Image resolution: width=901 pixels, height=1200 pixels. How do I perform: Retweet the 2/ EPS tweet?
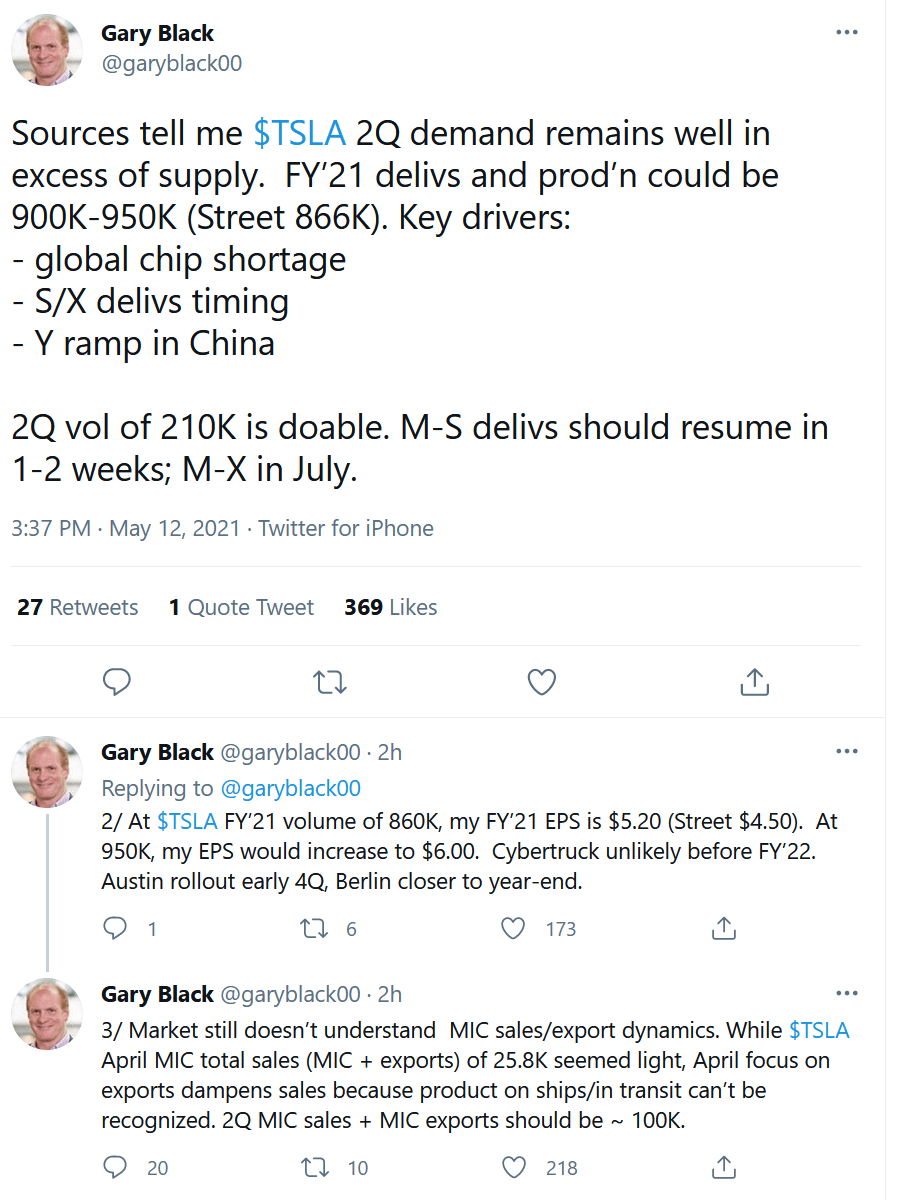click(315, 928)
